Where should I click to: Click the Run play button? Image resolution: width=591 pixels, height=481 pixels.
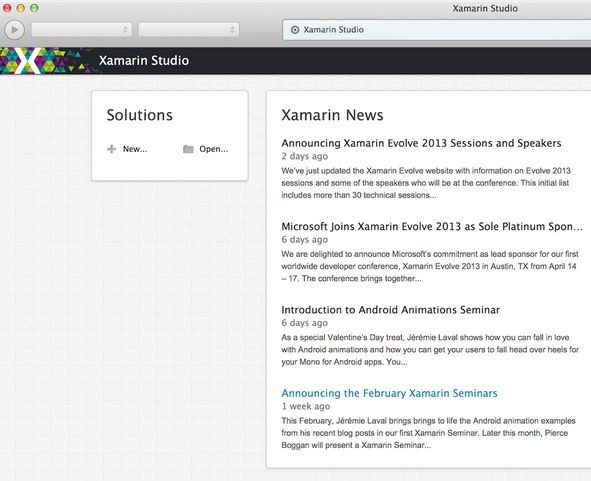coord(14,30)
